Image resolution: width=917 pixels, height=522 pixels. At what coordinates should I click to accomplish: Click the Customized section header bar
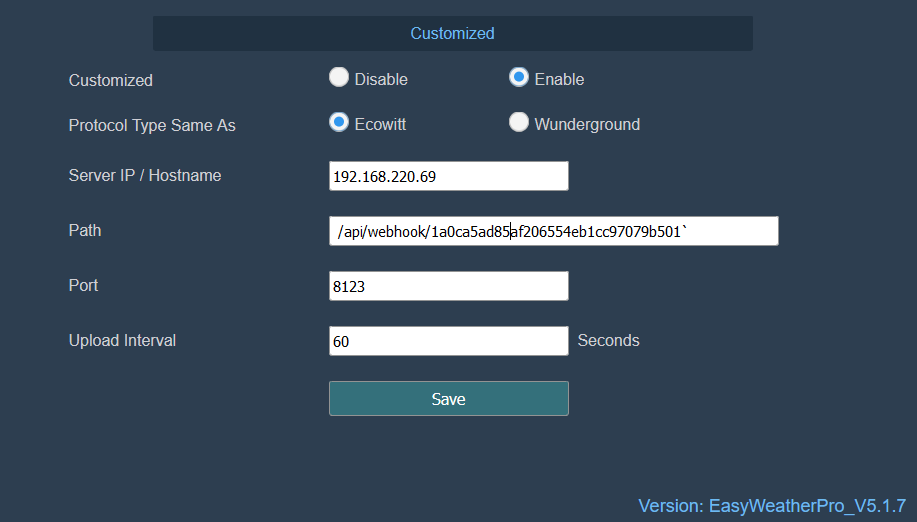pyautogui.click(x=452, y=33)
